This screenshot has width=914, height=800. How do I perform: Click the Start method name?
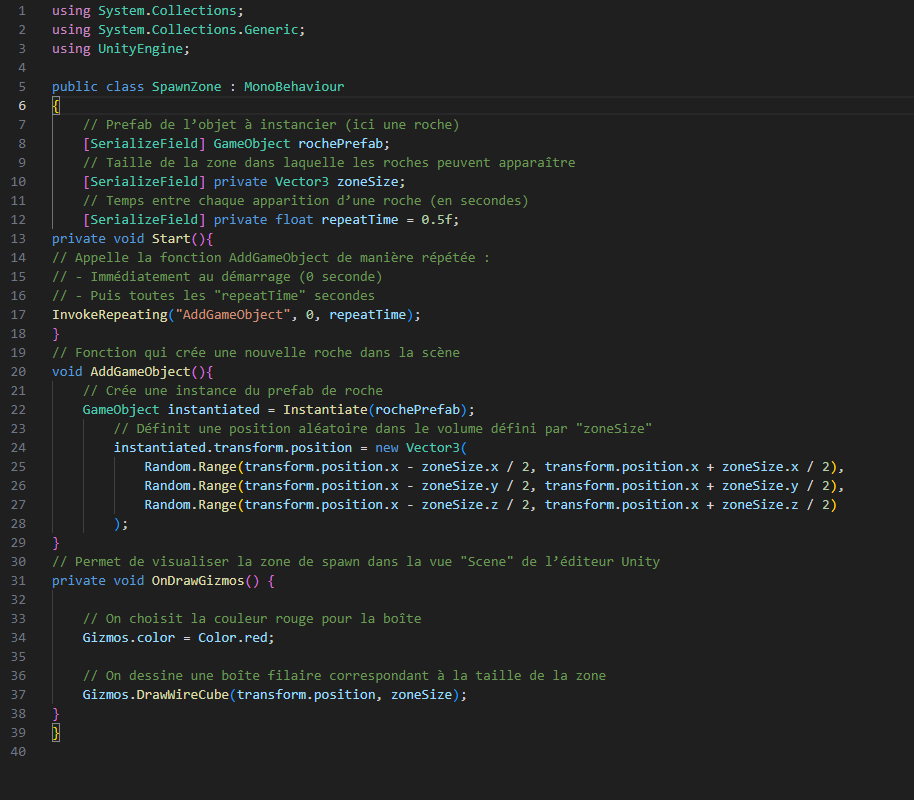(x=170, y=239)
